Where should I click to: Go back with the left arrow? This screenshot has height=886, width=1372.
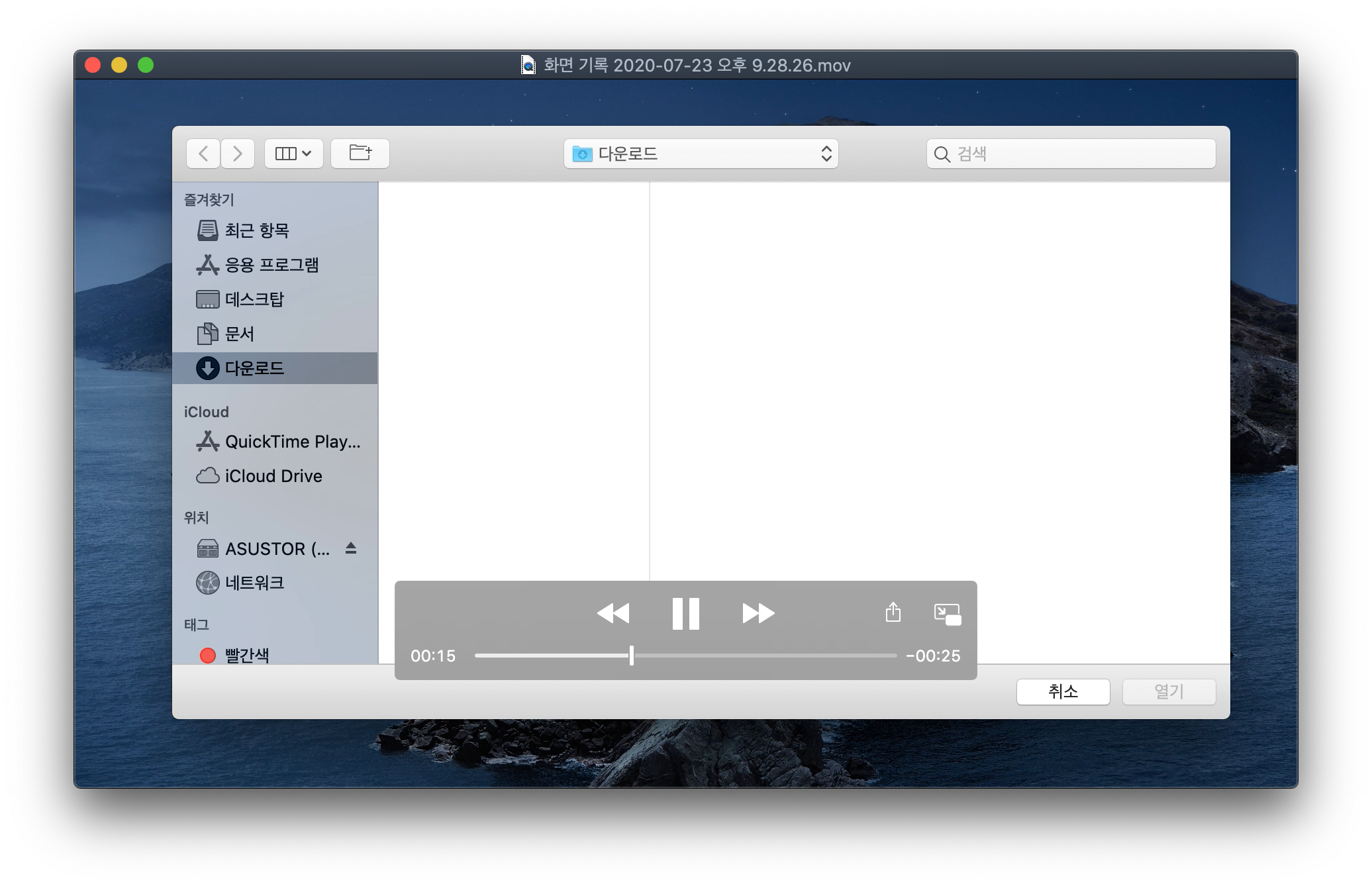[x=203, y=154]
